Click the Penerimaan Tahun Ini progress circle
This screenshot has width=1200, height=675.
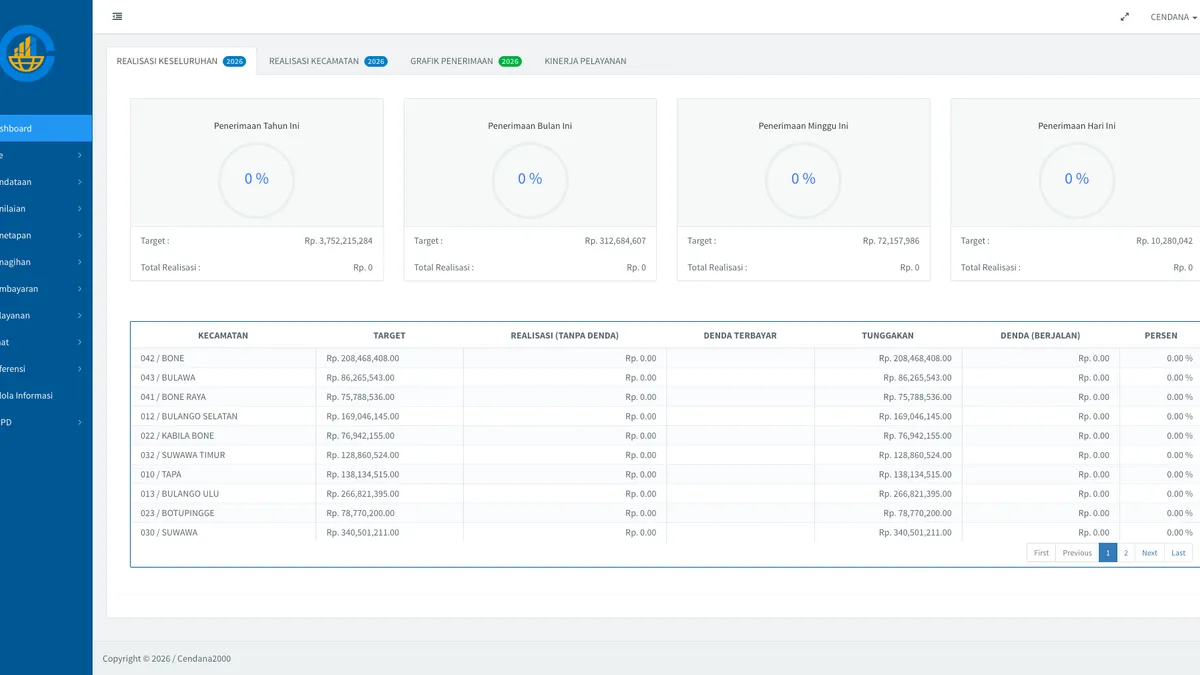(257, 179)
